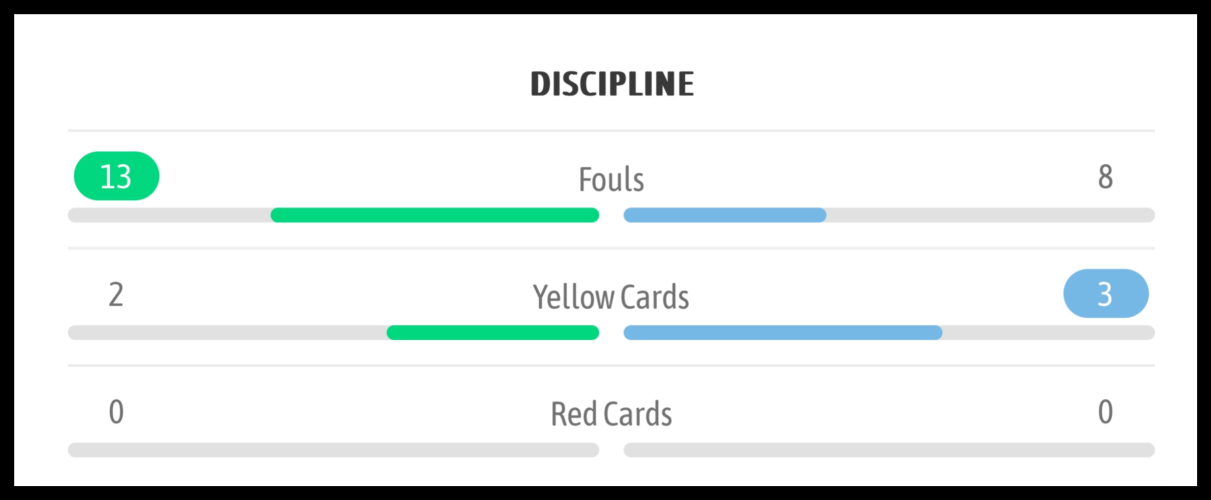Select the green 13 fouls badge

(116, 177)
